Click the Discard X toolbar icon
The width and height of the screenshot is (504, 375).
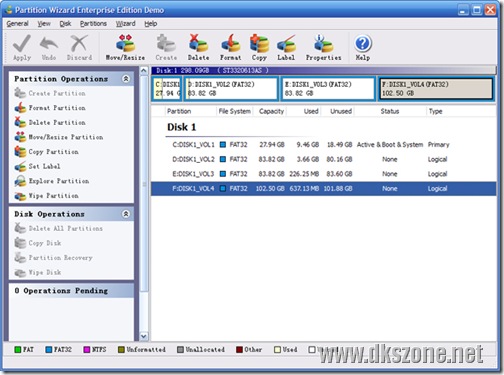(x=79, y=43)
